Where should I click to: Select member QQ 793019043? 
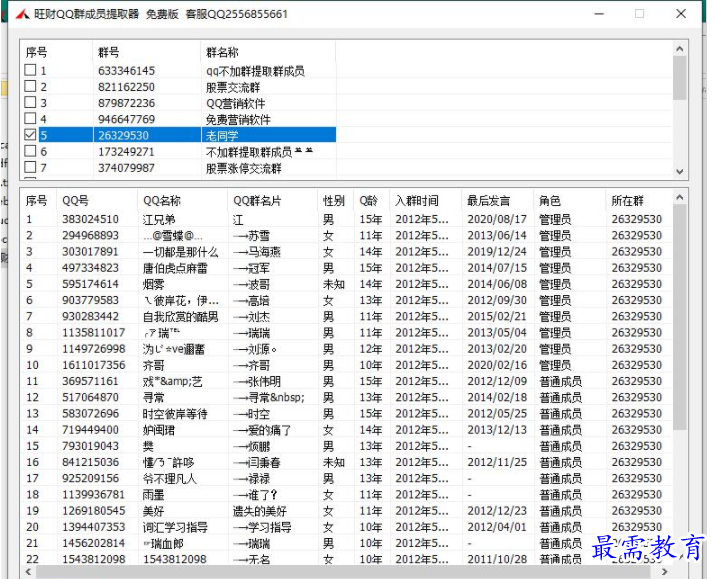[x=90, y=446]
